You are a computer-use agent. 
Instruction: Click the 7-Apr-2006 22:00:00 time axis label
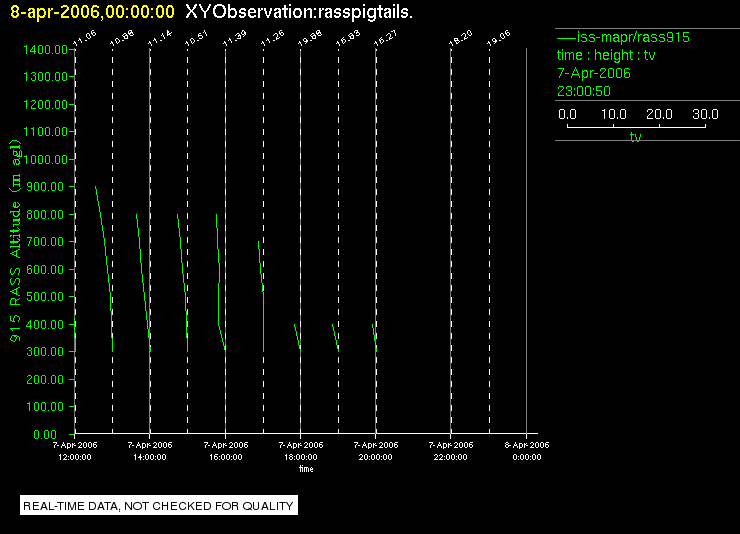451,451
